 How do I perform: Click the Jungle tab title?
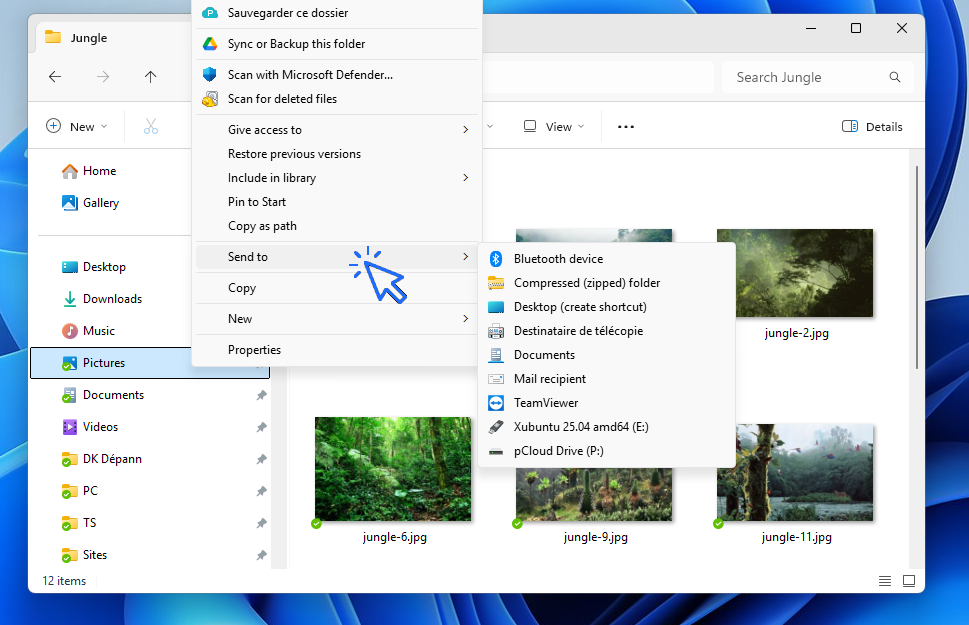(x=89, y=38)
